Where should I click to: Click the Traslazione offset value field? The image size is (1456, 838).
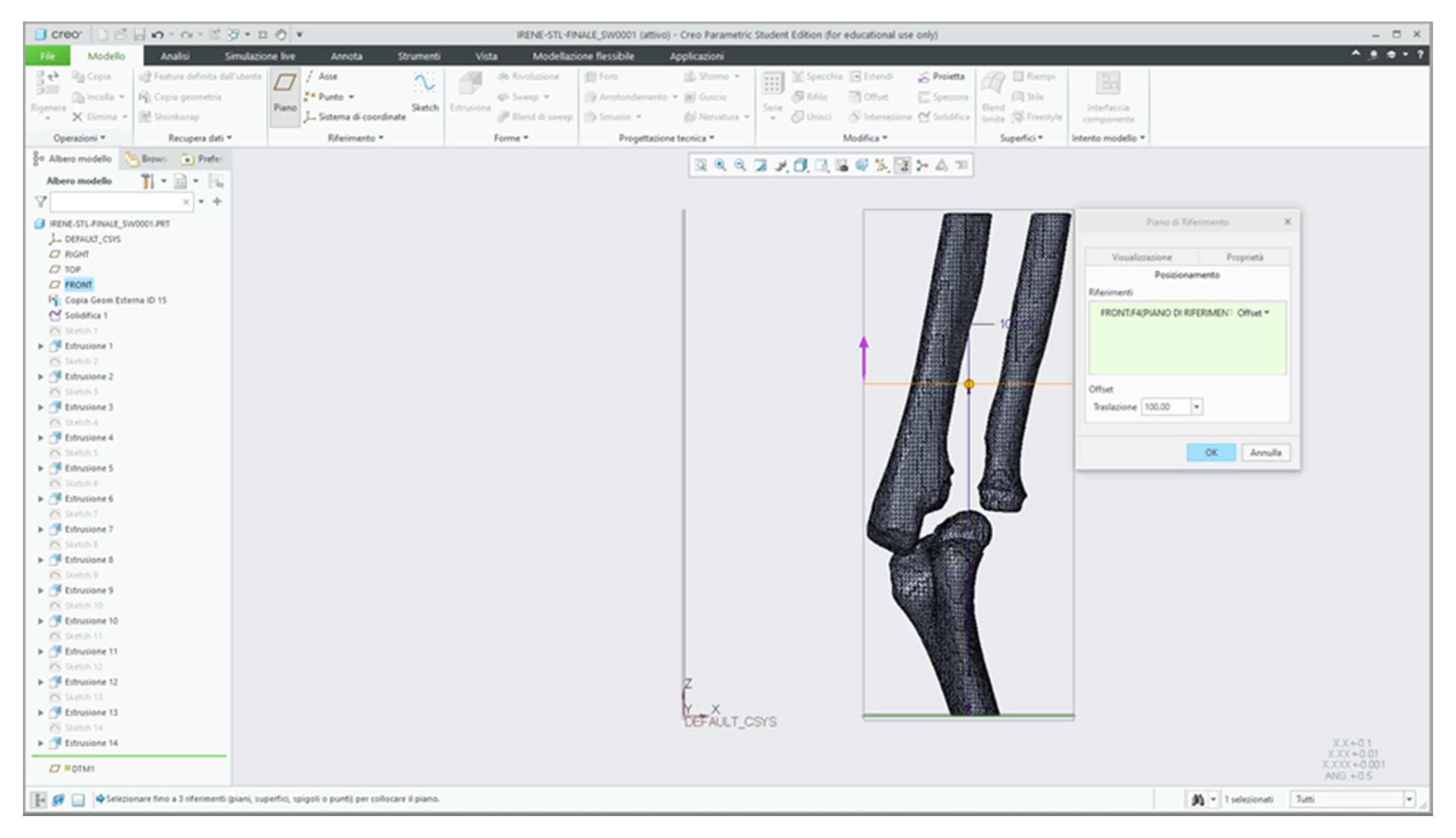(1165, 407)
